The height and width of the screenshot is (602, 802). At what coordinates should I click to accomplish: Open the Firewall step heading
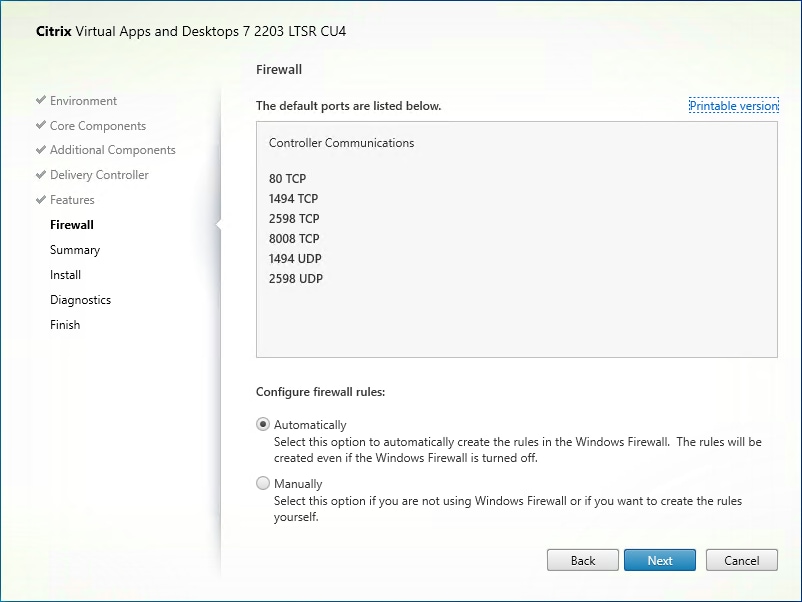coord(278,69)
